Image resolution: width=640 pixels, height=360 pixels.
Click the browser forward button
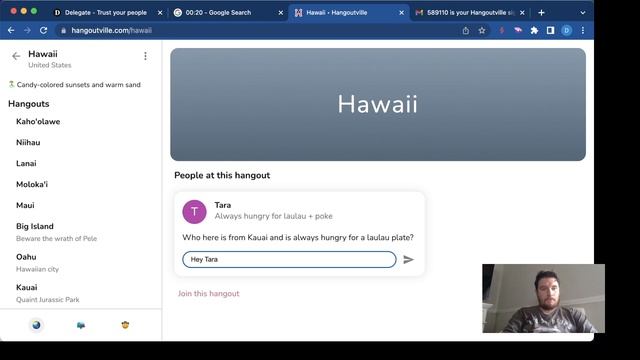coord(27,30)
